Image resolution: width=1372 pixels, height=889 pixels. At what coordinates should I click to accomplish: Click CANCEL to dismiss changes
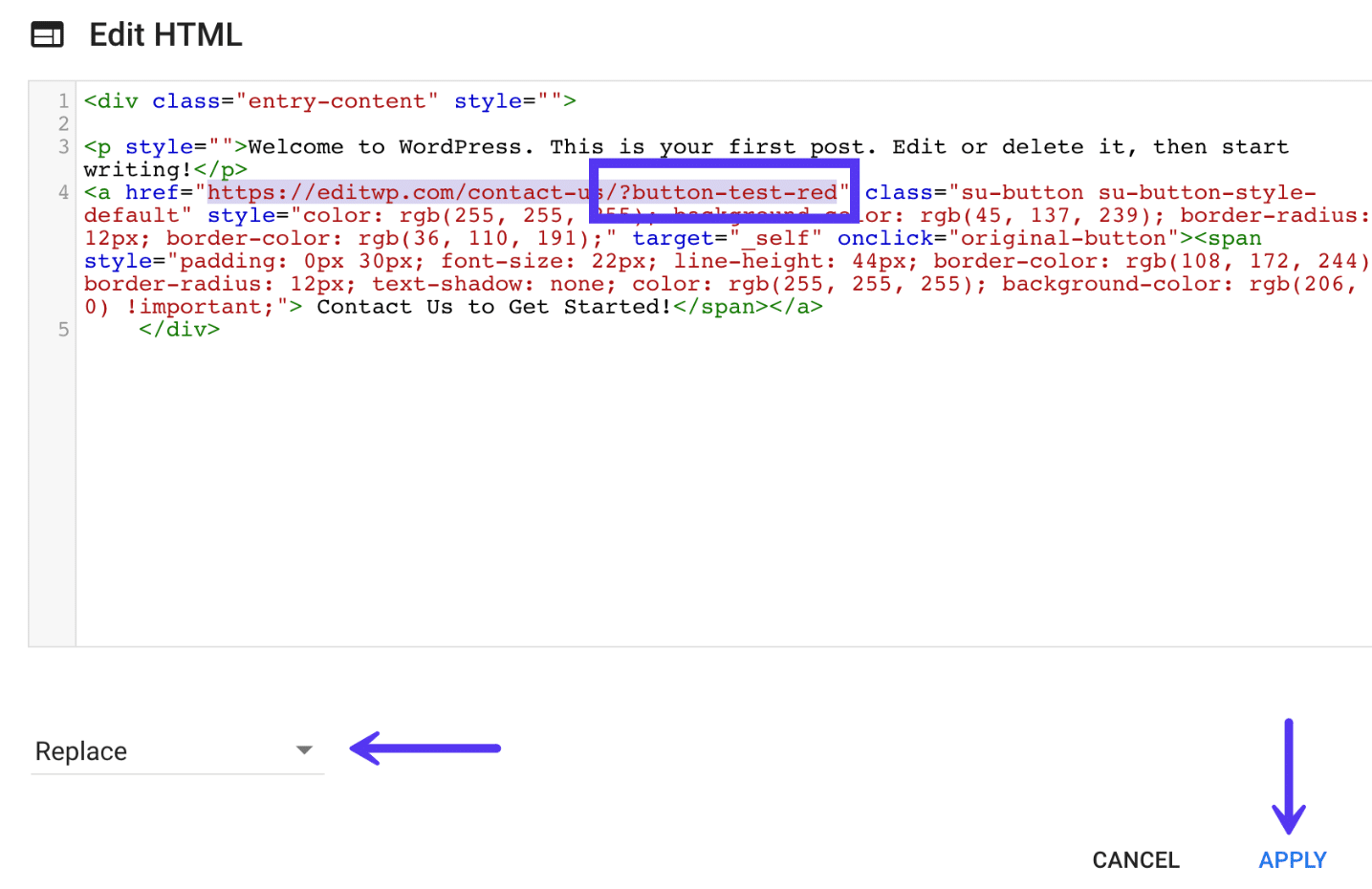click(x=1135, y=859)
